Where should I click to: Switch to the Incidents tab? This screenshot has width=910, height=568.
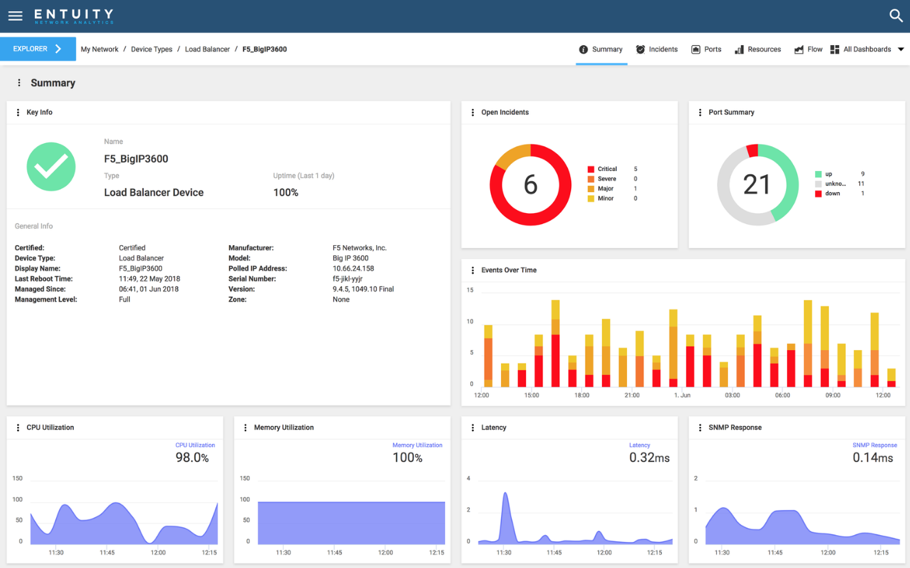pyautogui.click(x=656, y=49)
